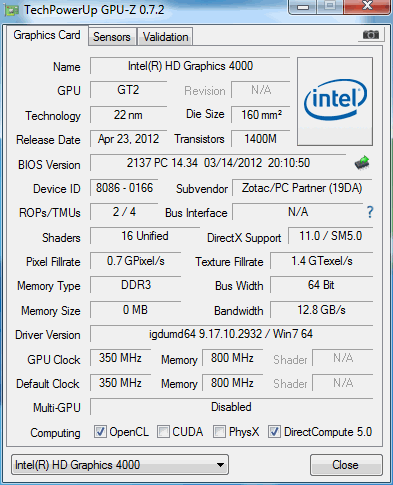Click the Name field showing Intel HD Graphics
Screen dimensions: 393x485
[x=190, y=66]
